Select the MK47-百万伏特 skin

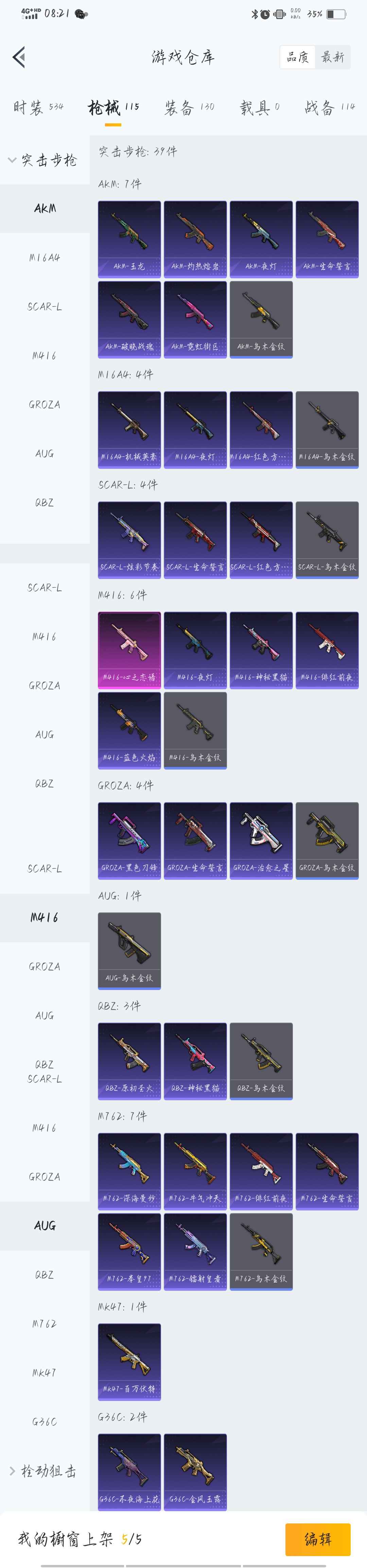129,1361
